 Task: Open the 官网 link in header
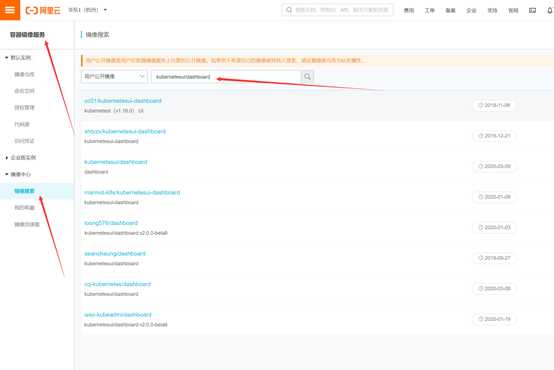pyautogui.click(x=513, y=11)
